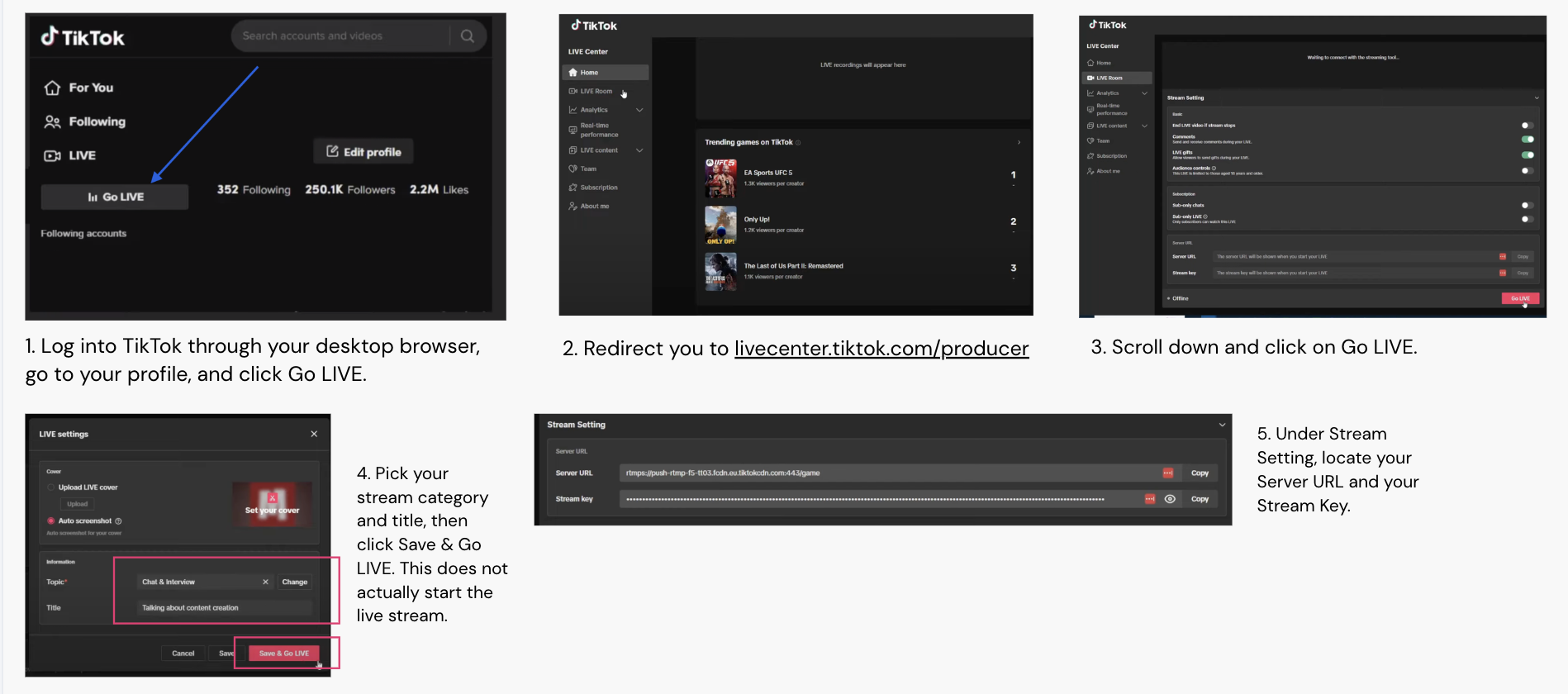
Task: Expand the Analytics submenu in step 3 sidebar
Action: click(x=1144, y=93)
